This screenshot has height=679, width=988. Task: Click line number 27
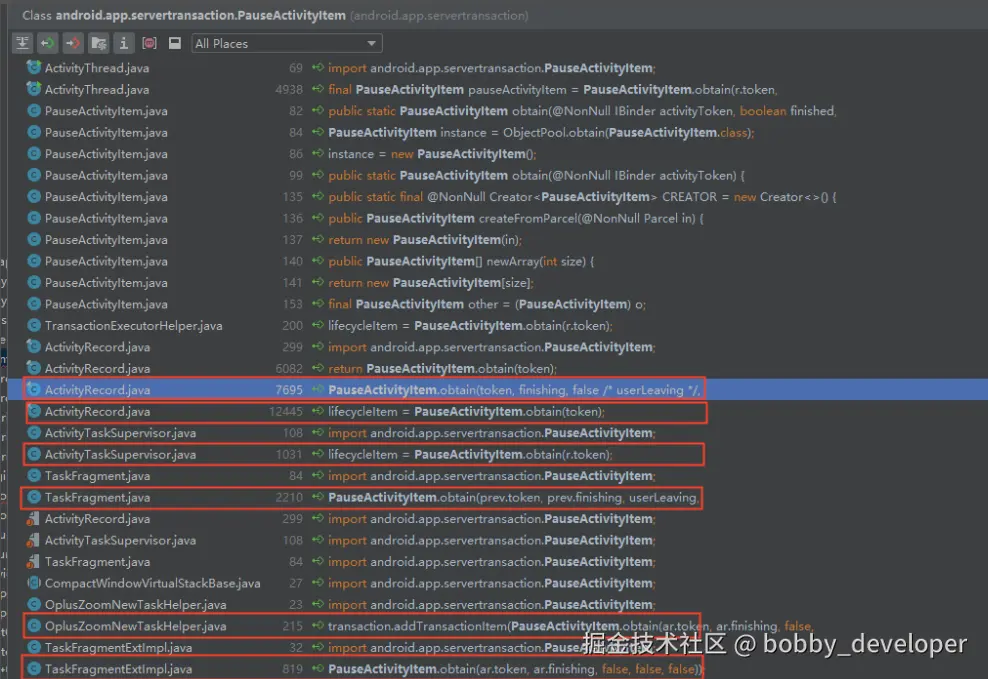click(296, 583)
